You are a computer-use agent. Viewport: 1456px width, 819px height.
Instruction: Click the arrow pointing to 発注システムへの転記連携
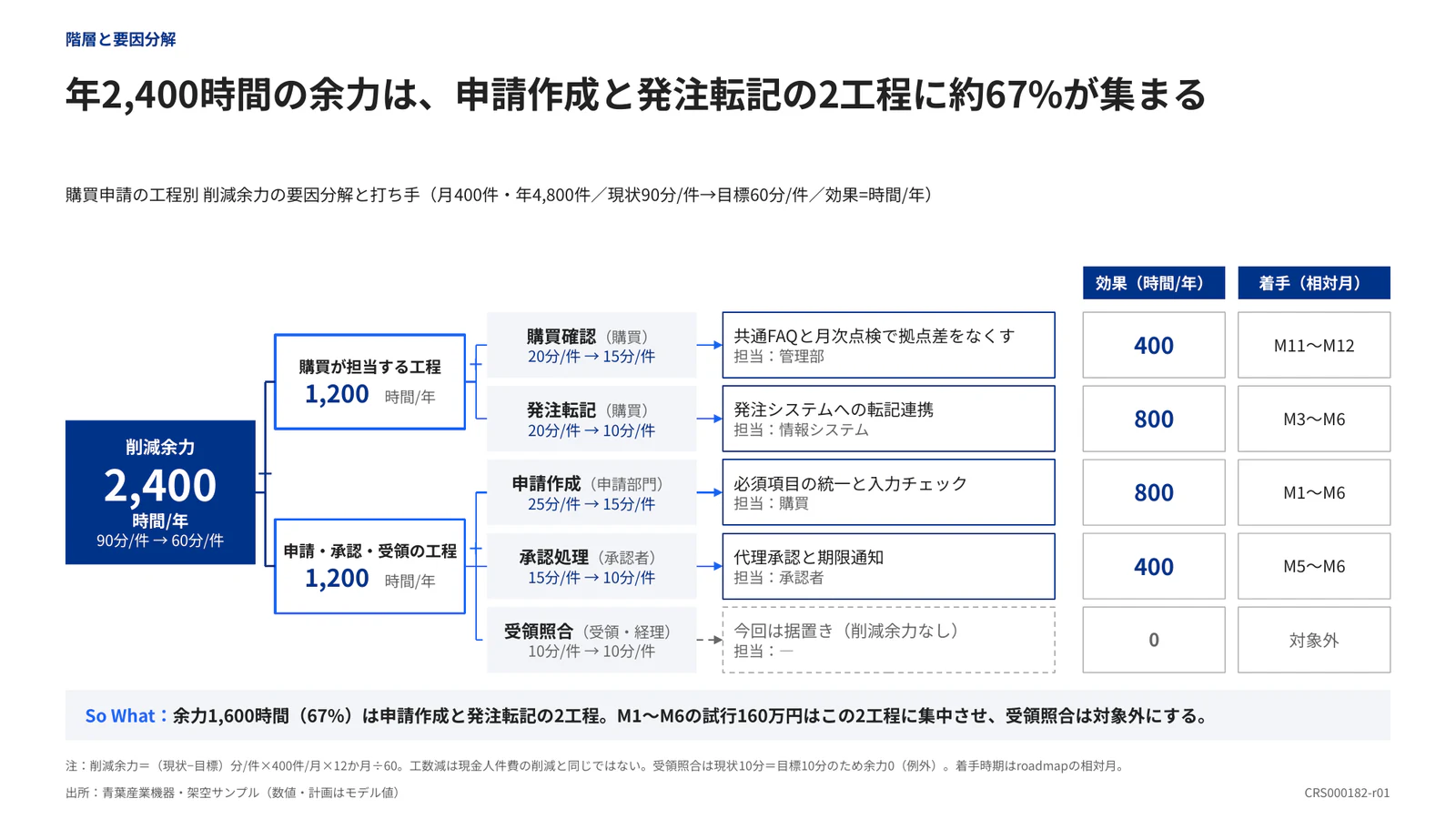click(709, 419)
